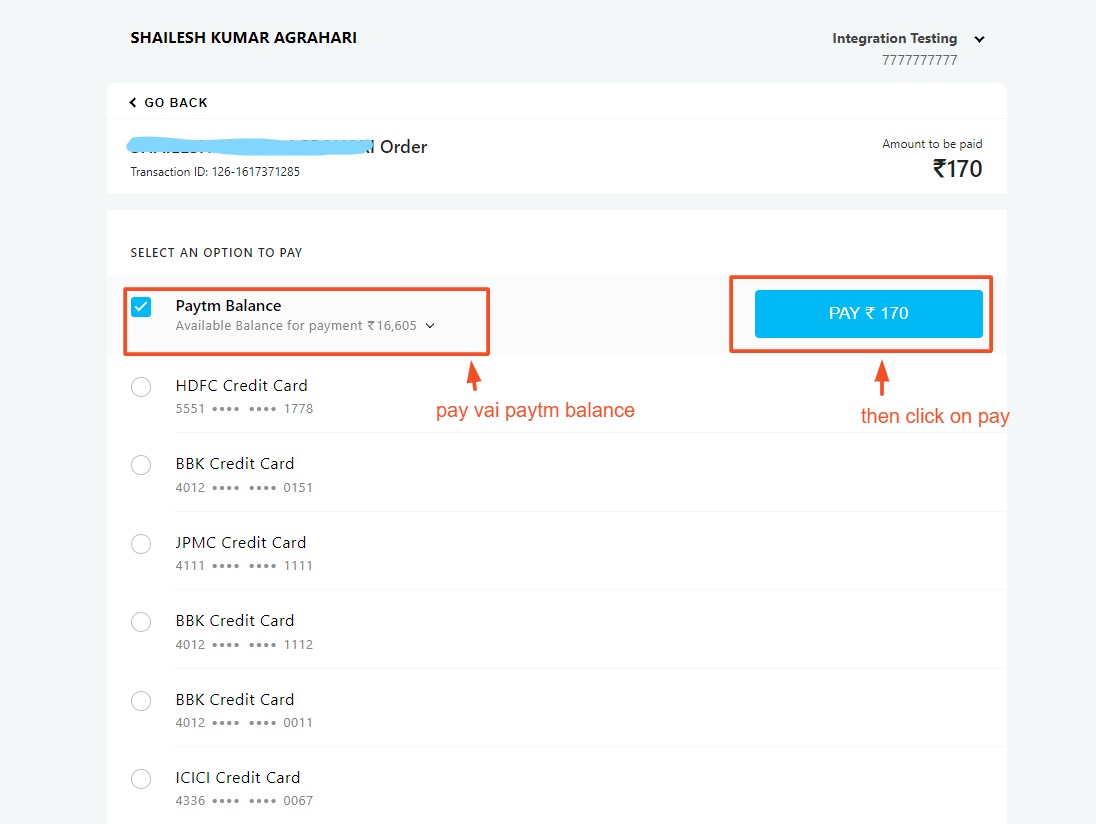Select BBK Credit Card ending 1112
Screen dimensions: 1096x824
pos(141,622)
